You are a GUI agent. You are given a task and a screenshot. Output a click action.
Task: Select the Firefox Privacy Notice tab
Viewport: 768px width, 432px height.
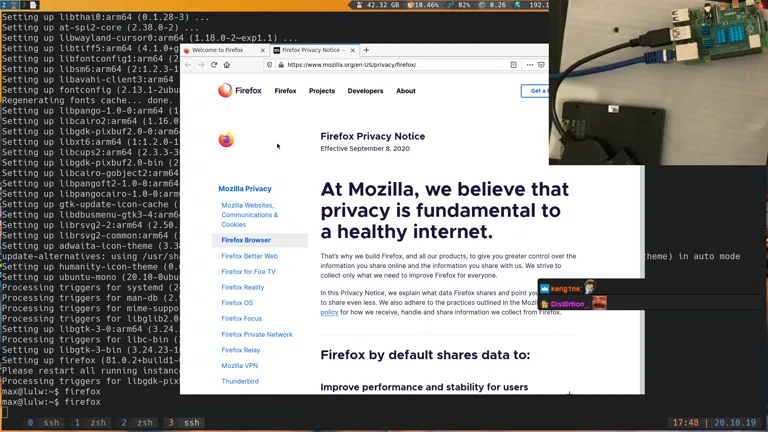click(x=310, y=50)
